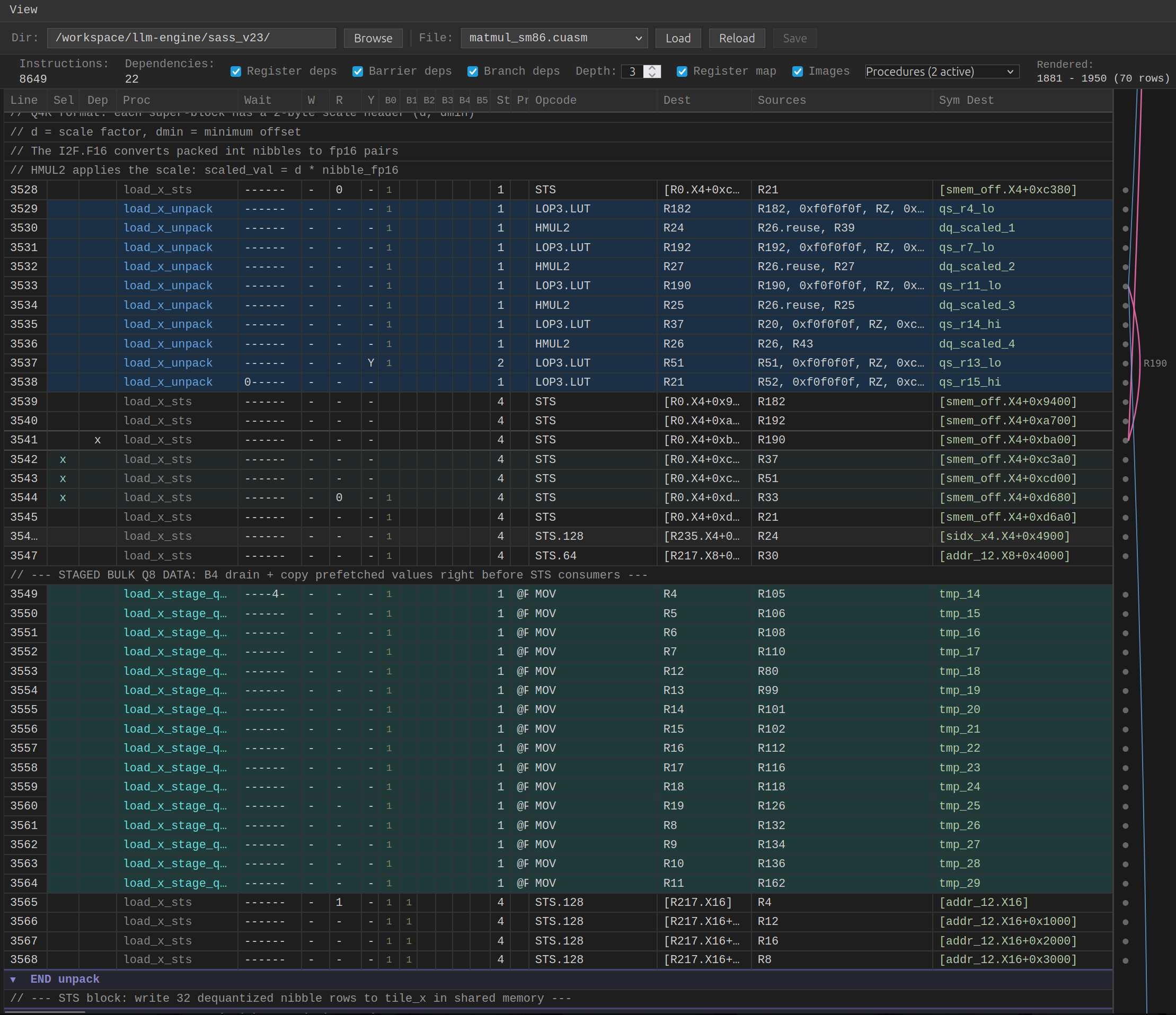
Task: Click the Reload button
Action: (736, 38)
